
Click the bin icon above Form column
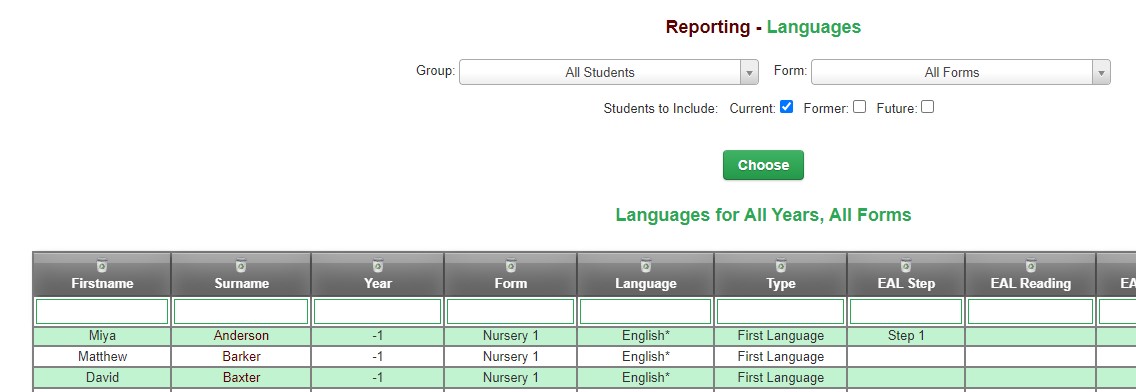[x=511, y=266]
